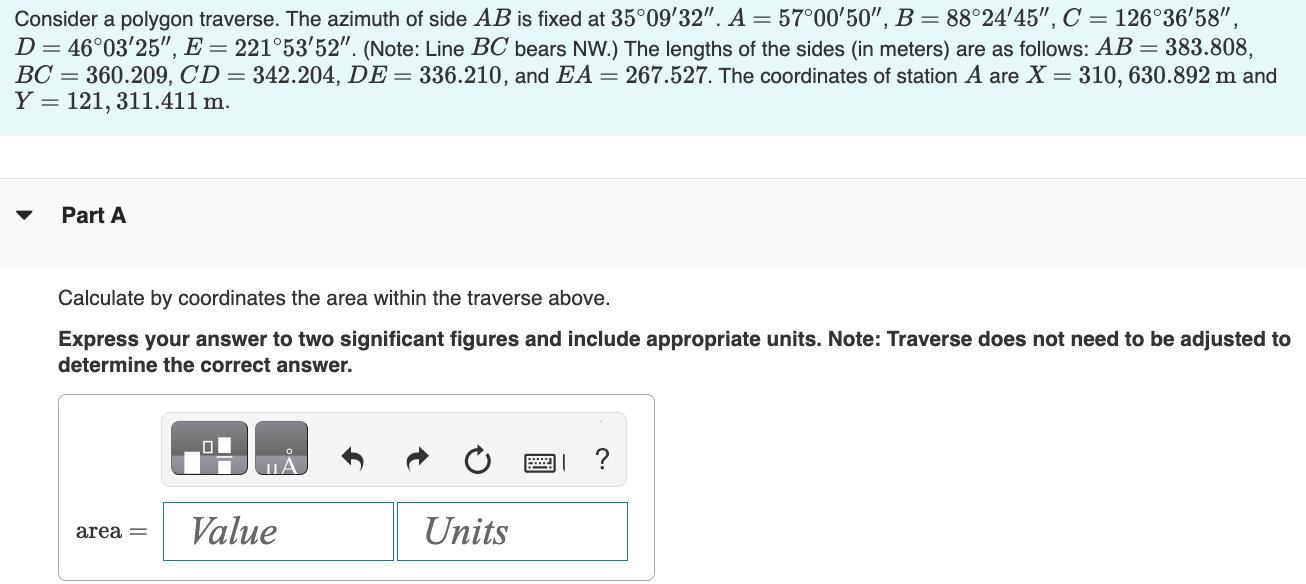Image resolution: width=1306 pixels, height=584 pixels.
Task: Select the Part A heading
Action: (93, 215)
